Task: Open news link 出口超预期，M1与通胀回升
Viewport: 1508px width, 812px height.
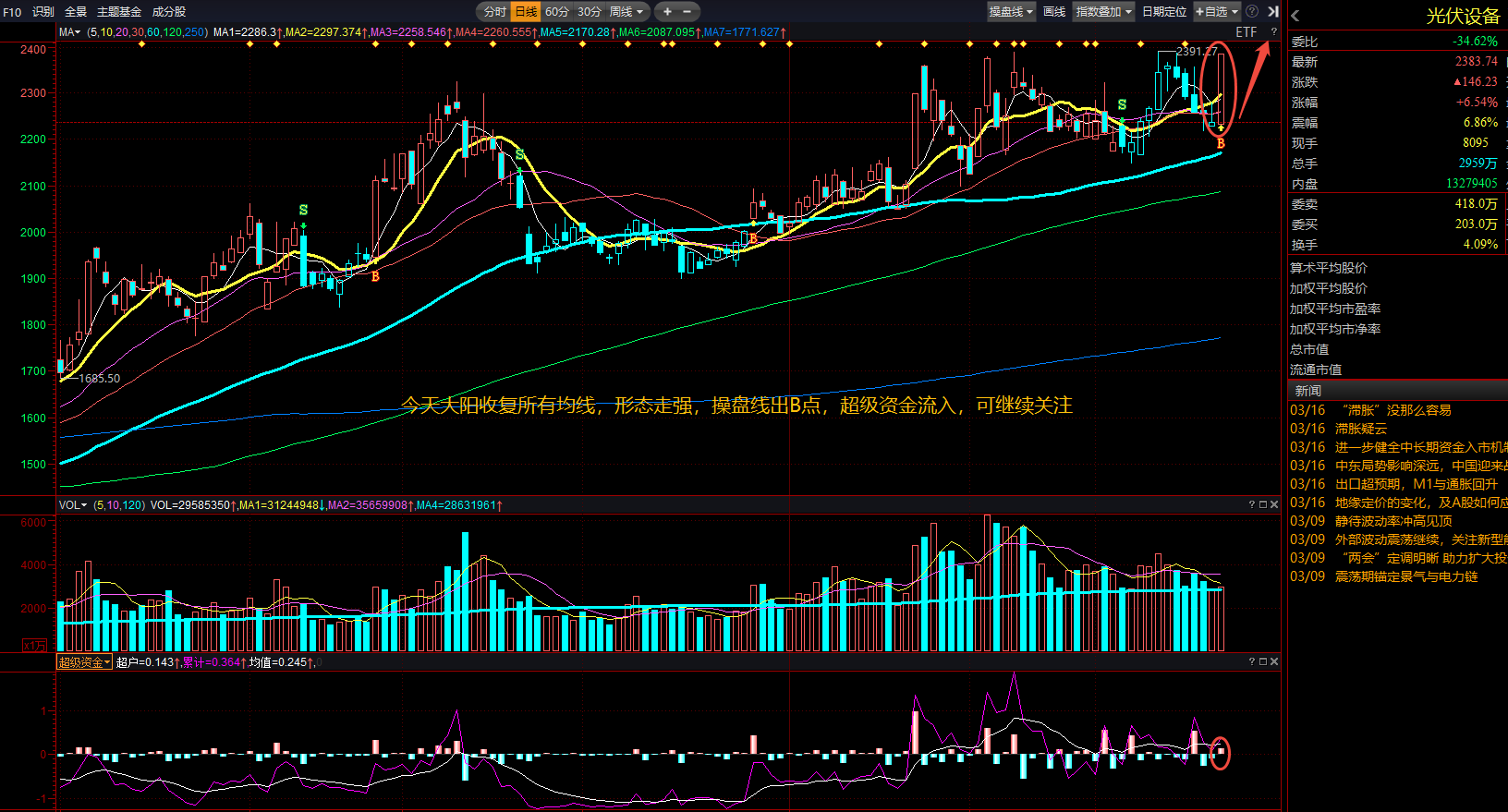Action: tap(1416, 484)
